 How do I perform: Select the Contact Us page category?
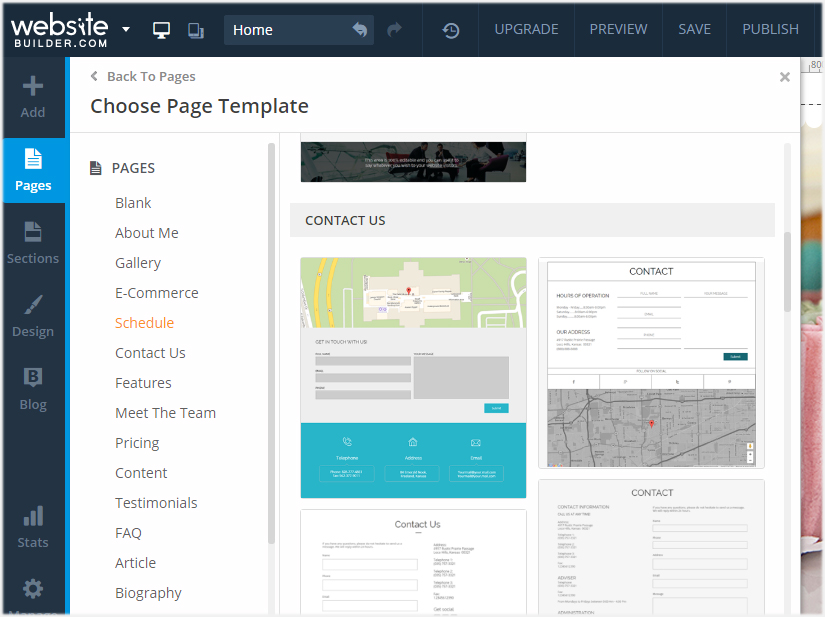coord(150,353)
